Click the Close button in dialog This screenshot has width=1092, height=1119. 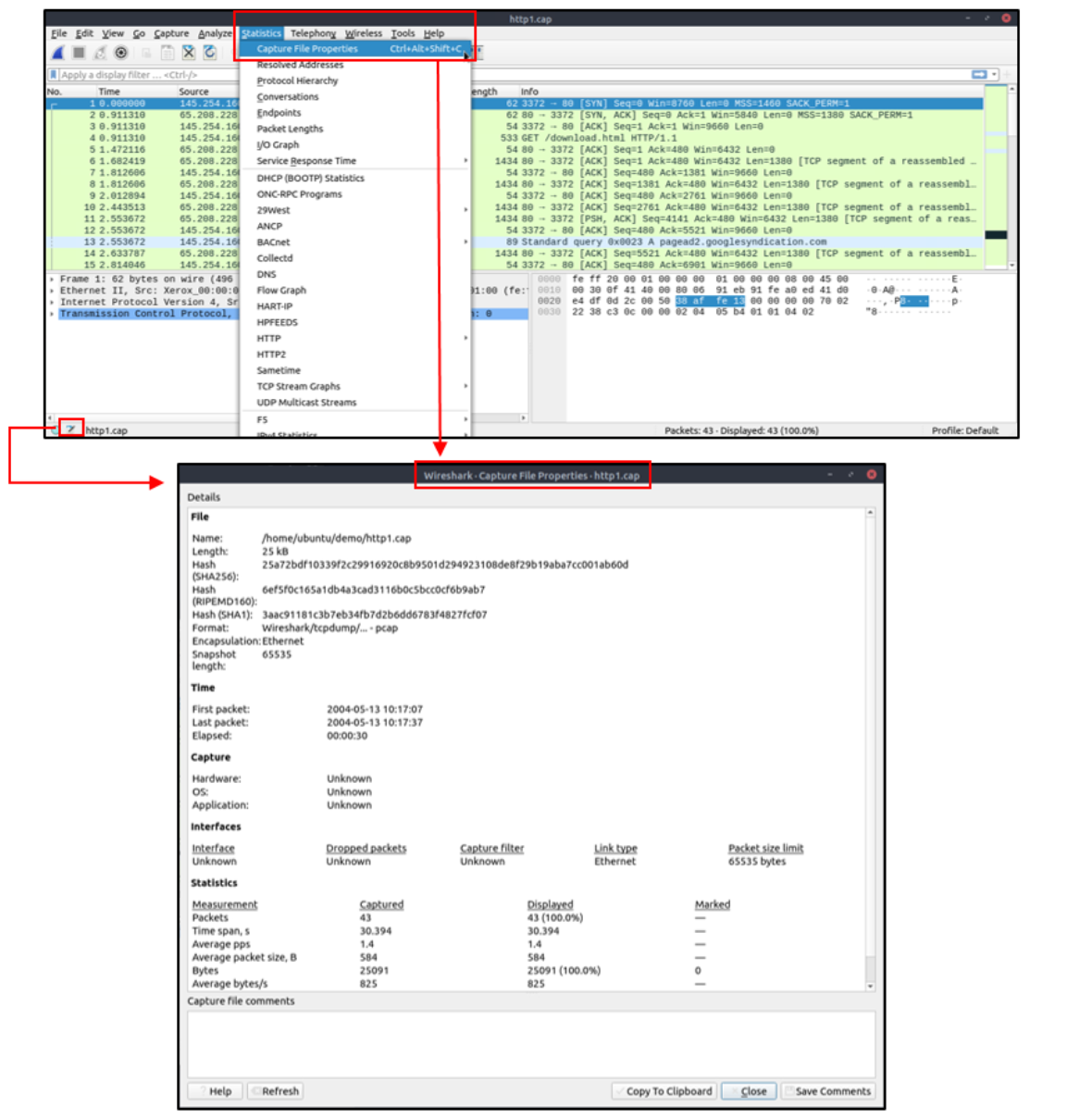click(x=748, y=1091)
